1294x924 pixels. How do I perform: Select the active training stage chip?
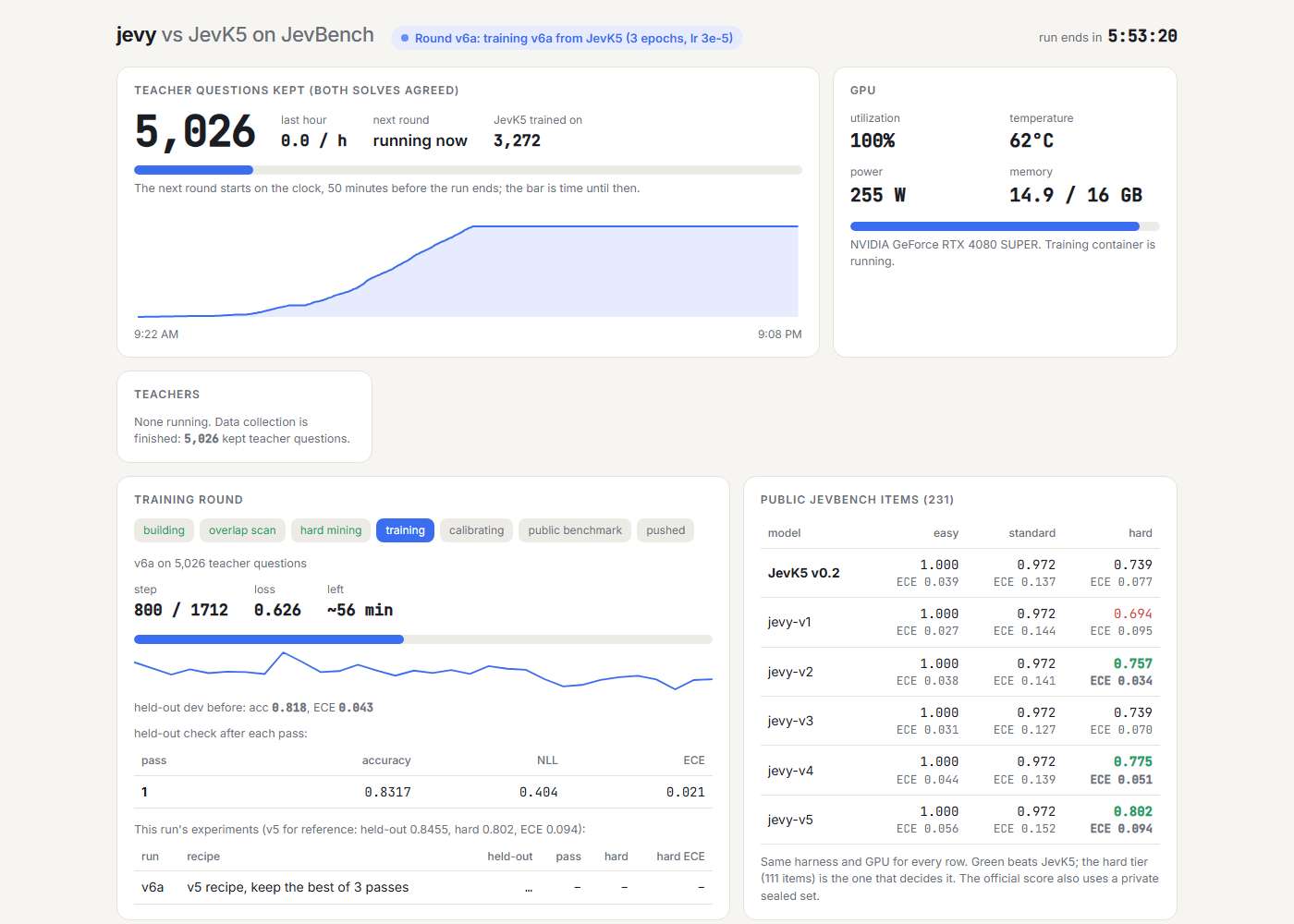pyautogui.click(x=405, y=530)
